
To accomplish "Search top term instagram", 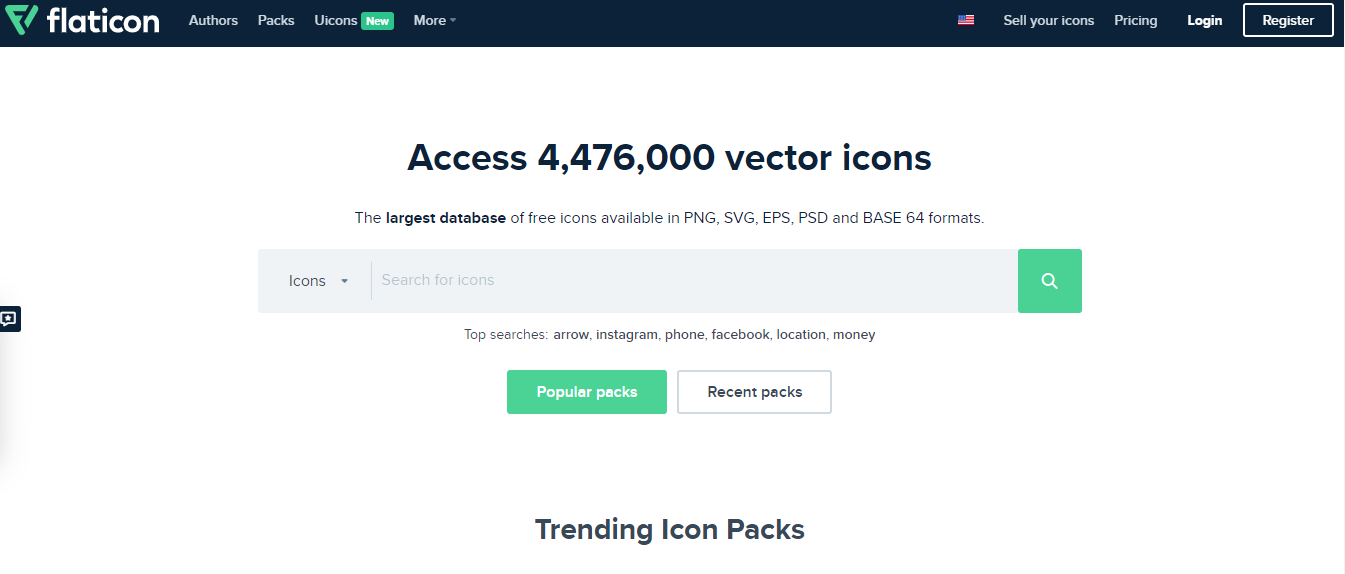I will [627, 335].
